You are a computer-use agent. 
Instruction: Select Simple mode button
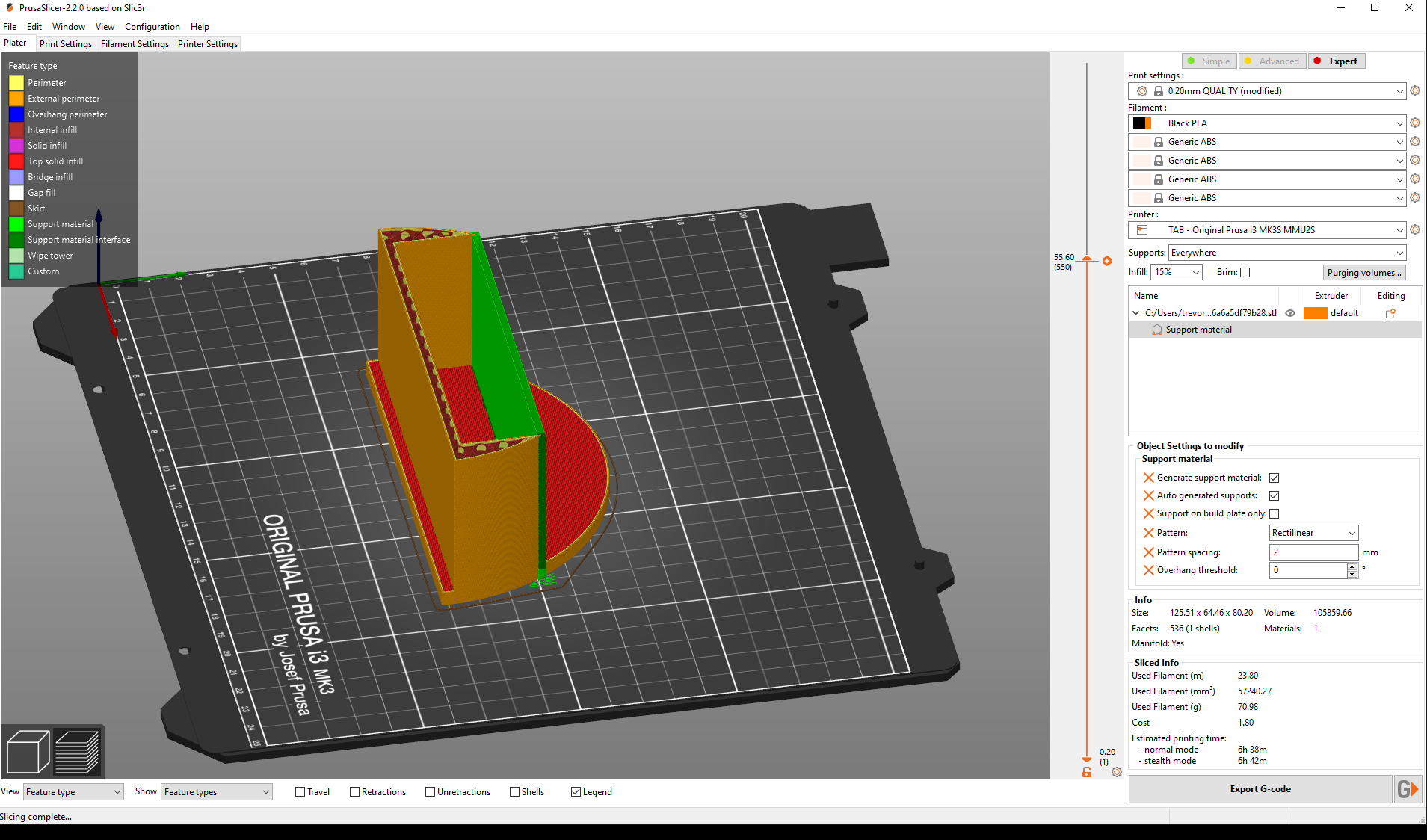(x=1209, y=61)
